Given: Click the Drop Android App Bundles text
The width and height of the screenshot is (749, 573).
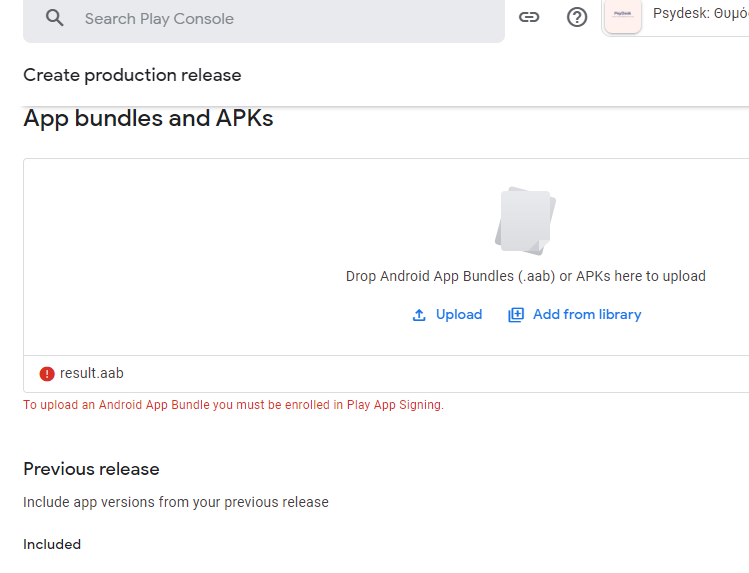Looking at the screenshot, I should coord(525,276).
